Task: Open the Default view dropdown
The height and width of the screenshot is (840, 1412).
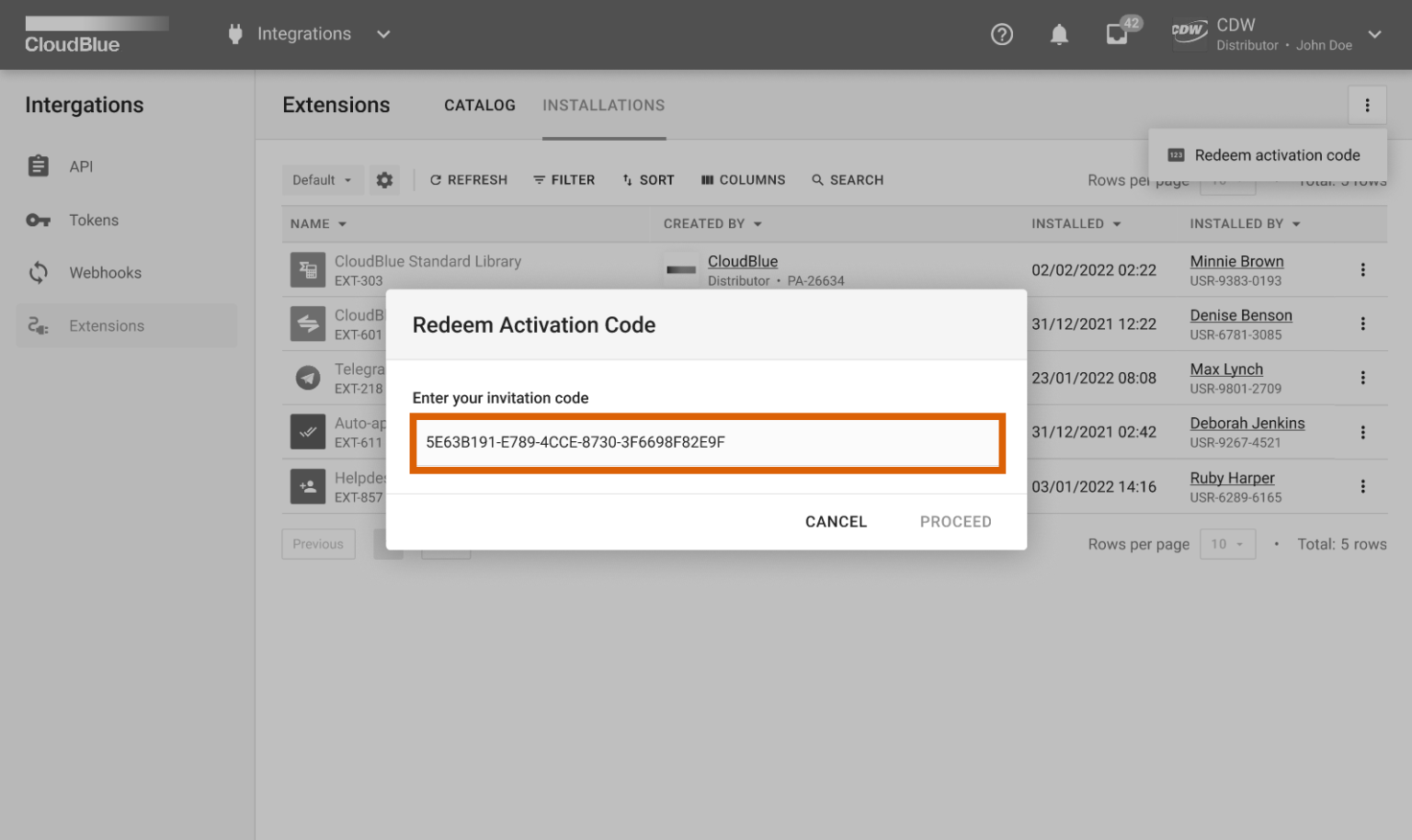Action: click(322, 179)
